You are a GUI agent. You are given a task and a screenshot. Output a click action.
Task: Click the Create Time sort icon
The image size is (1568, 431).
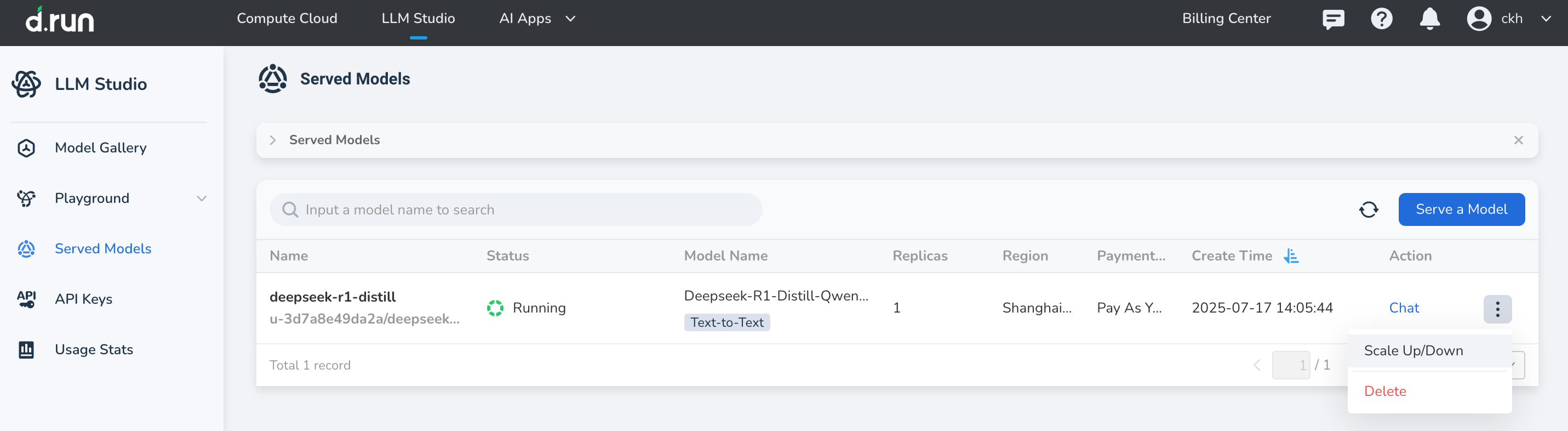point(1290,256)
